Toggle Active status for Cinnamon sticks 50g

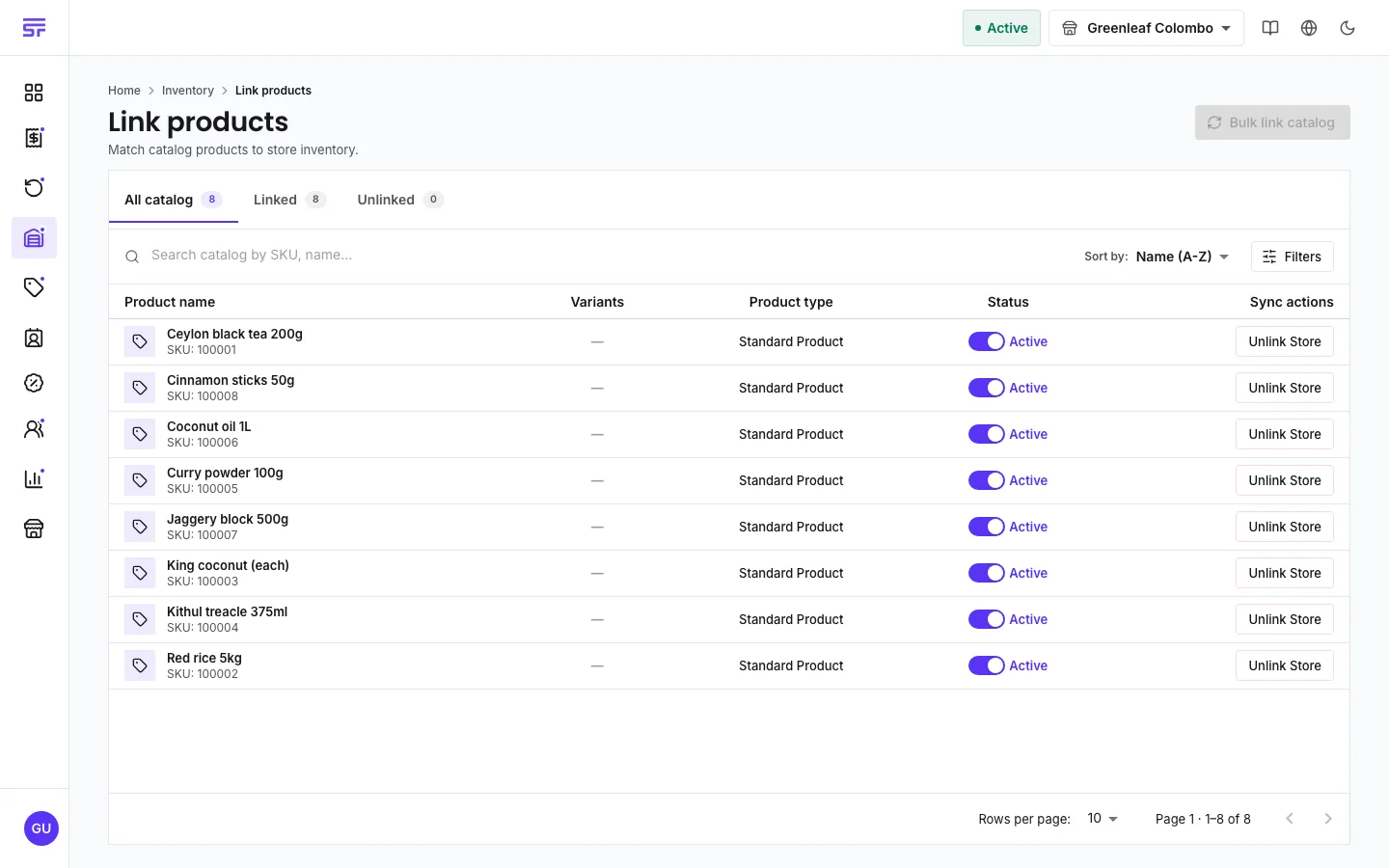tap(987, 388)
